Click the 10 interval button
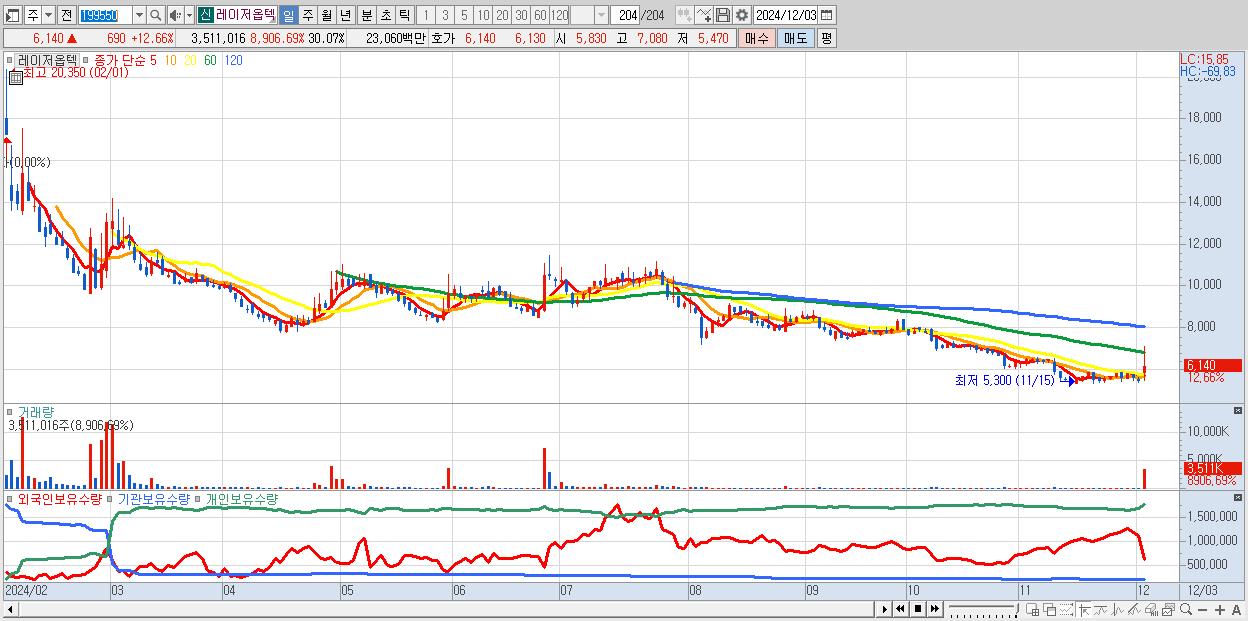This screenshot has height=621, width=1248. coord(483,15)
